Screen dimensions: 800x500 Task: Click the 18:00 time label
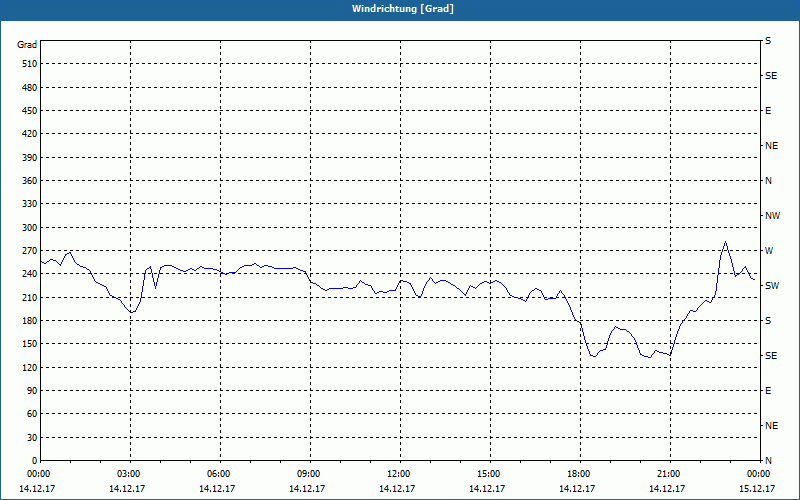[580, 474]
